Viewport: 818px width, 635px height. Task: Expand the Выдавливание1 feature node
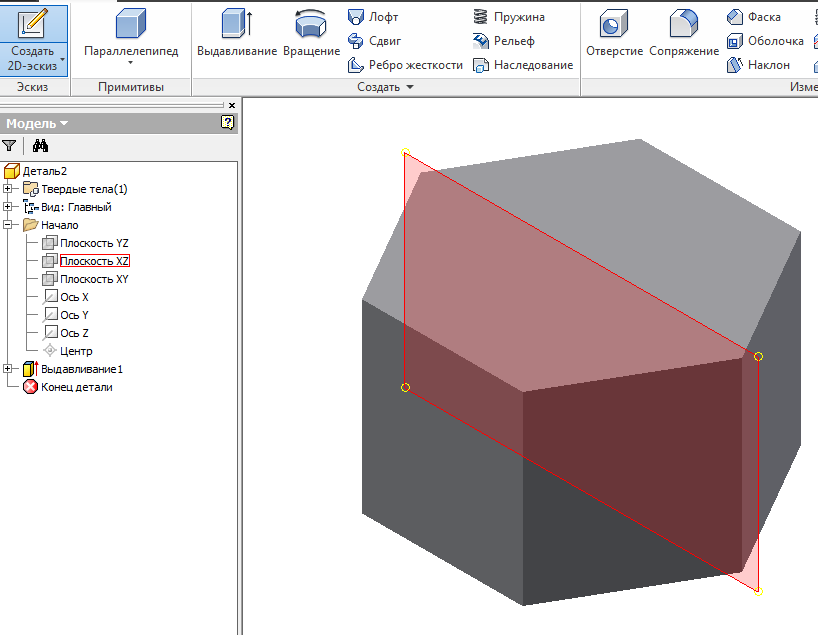click(9, 369)
